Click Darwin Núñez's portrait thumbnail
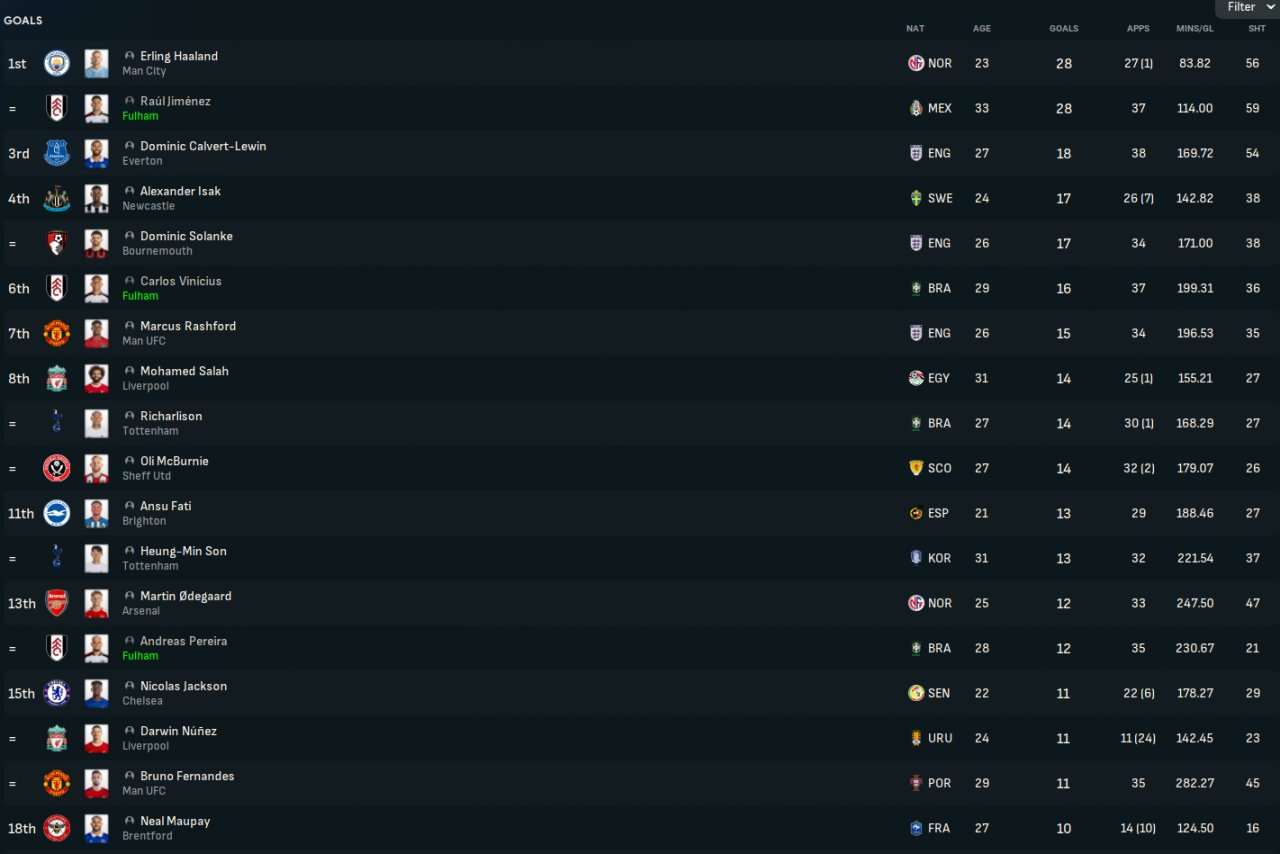The height and width of the screenshot is (854, 1280). 96,738
